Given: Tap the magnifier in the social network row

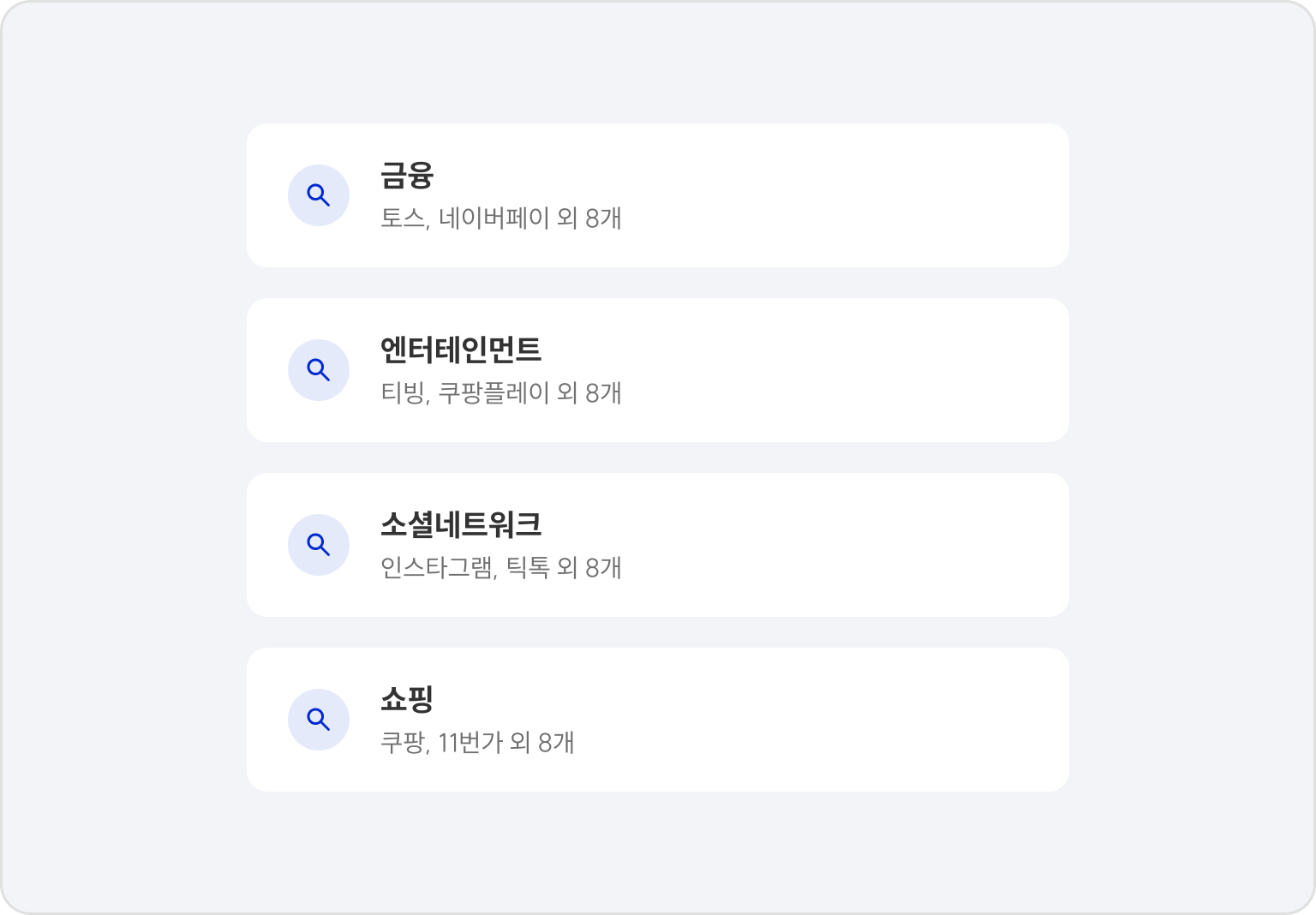Looking at the screenshot, I should tap(319, 545).
